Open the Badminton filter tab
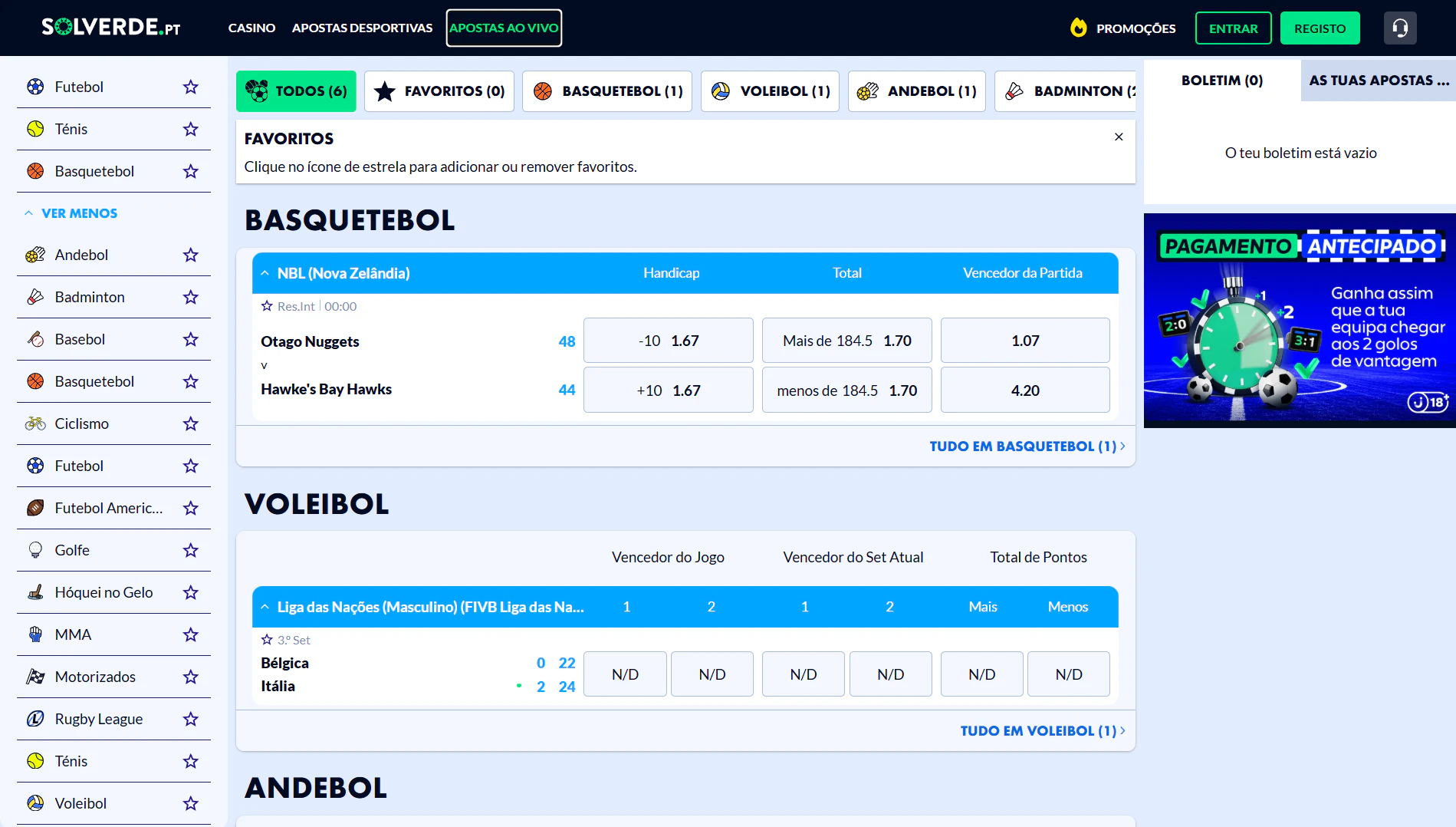Image resolution: width=1456 pixels, height=827 pixels. 1065,91
